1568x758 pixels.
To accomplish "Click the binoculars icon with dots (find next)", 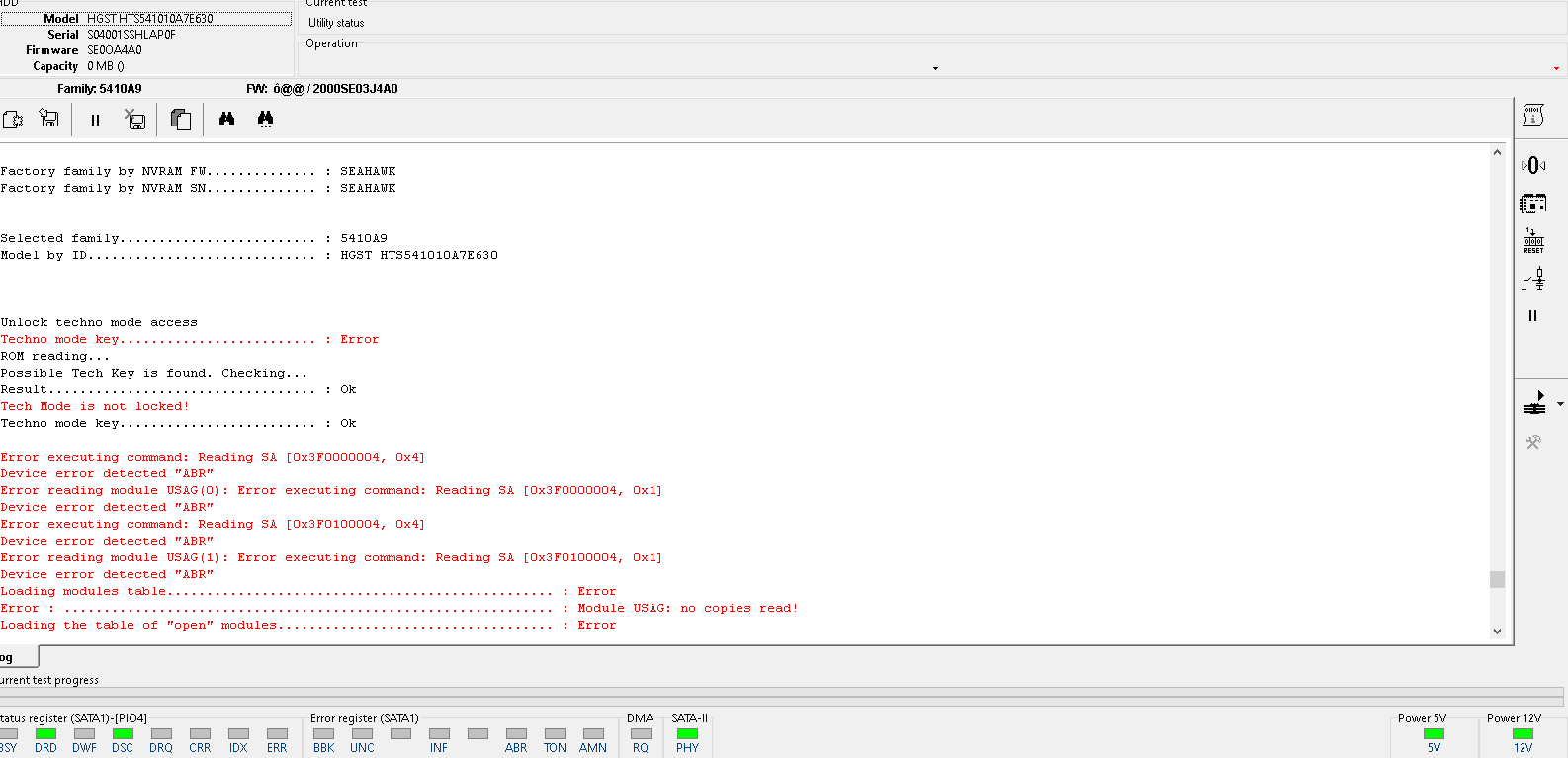I will click(265, 120).
